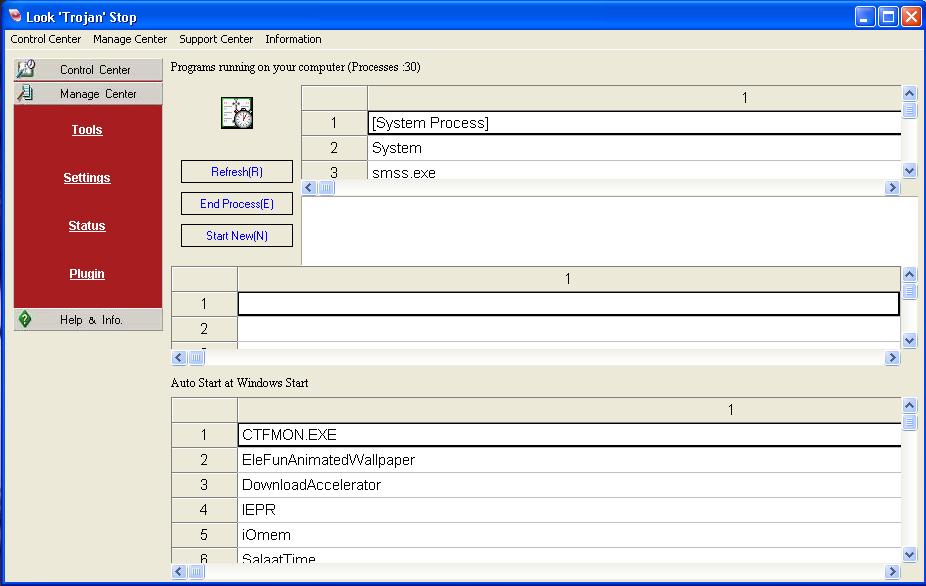Maximize the Look 'Trojan' Stop window

[x=888, y=17]
